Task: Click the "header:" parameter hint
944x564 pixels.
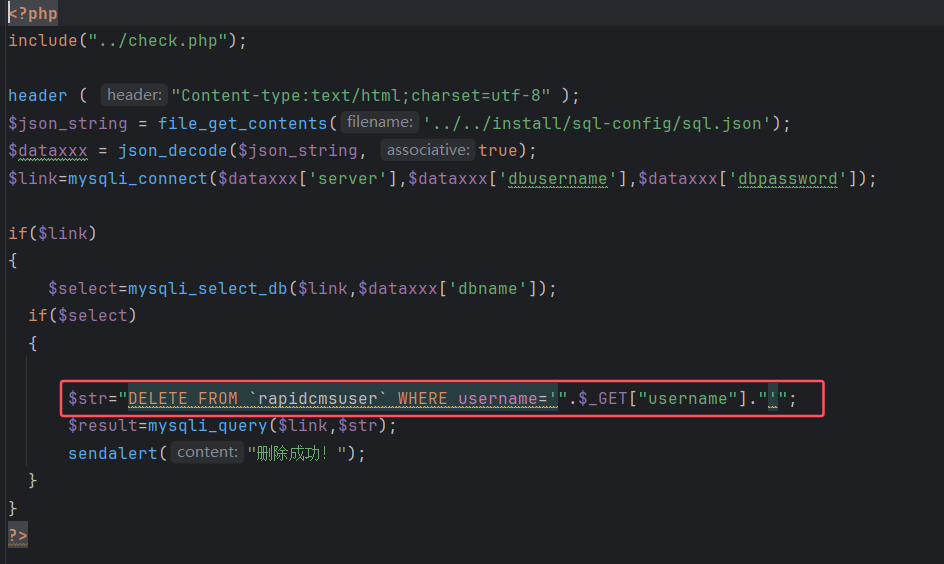Action: click(x=134, y=95)
